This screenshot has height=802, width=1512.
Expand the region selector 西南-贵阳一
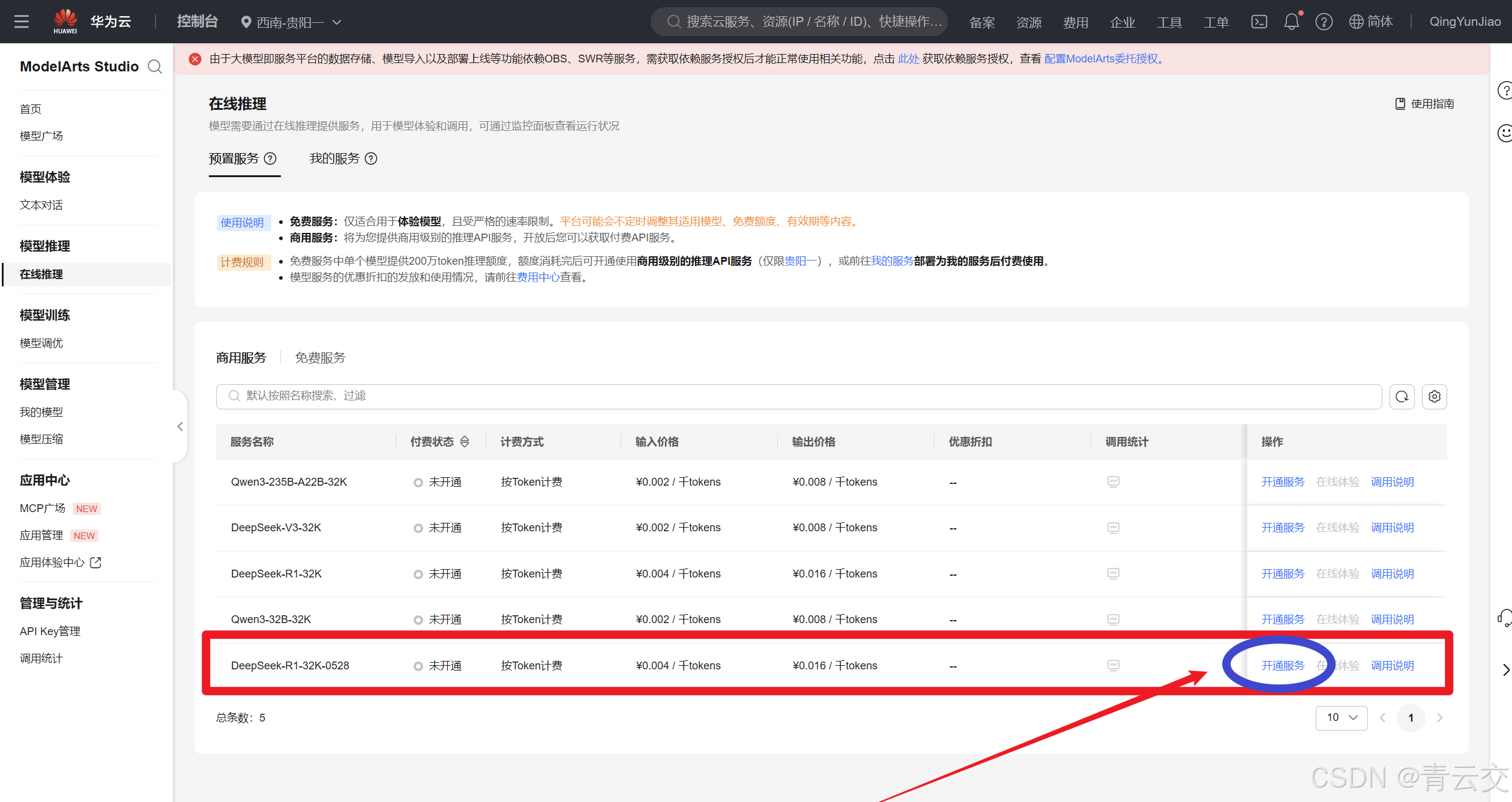[x=291, y=22]
